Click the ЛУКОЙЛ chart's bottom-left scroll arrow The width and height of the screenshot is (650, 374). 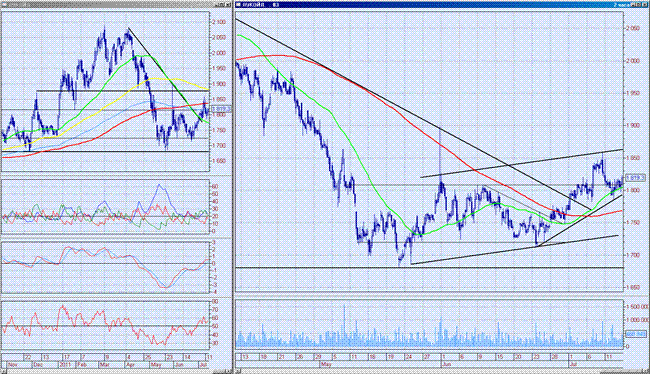pyautogui.click(x=238, y=371)
